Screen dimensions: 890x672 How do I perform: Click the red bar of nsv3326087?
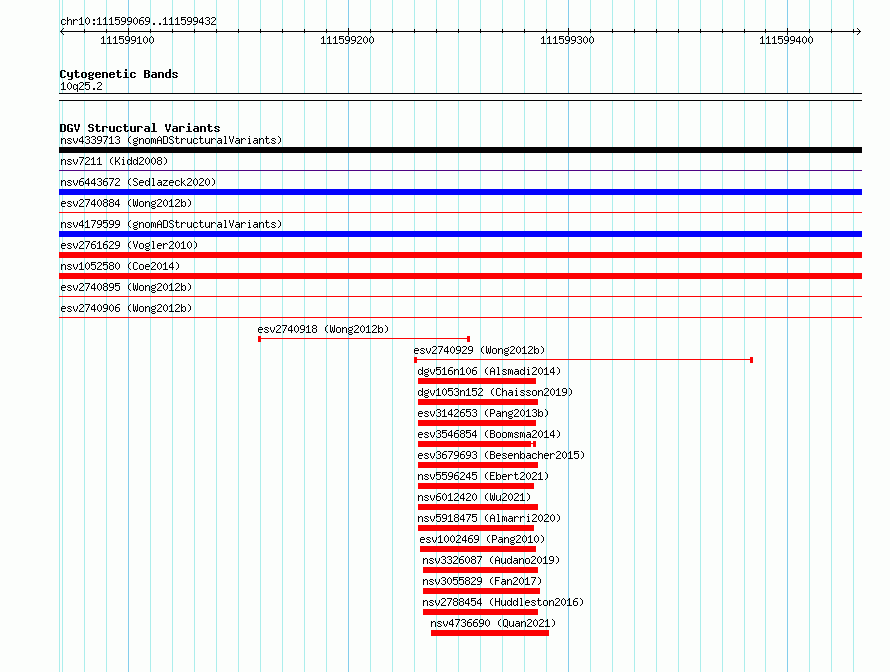click(480, 570)
